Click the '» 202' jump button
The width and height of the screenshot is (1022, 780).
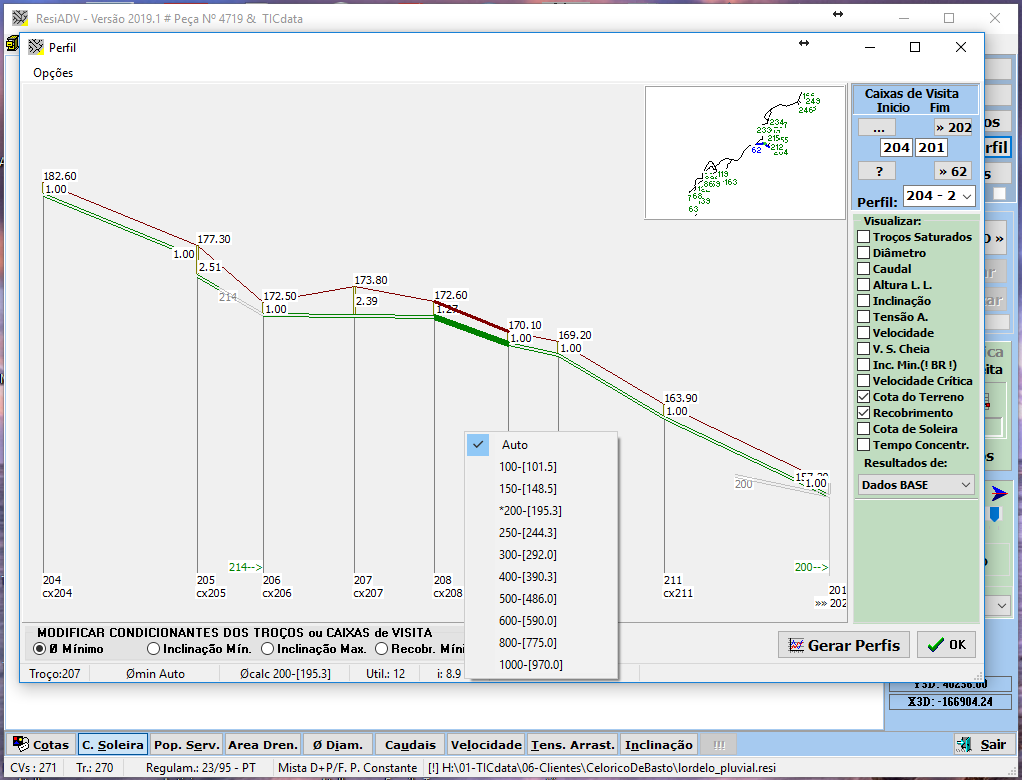tap(953, 127)
